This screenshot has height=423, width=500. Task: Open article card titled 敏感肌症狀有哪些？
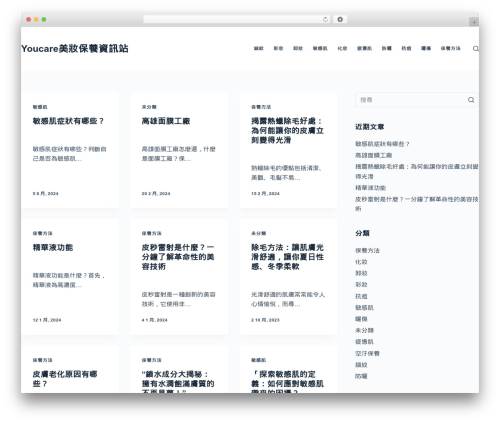pyautogui.click(x=68, y=121)
